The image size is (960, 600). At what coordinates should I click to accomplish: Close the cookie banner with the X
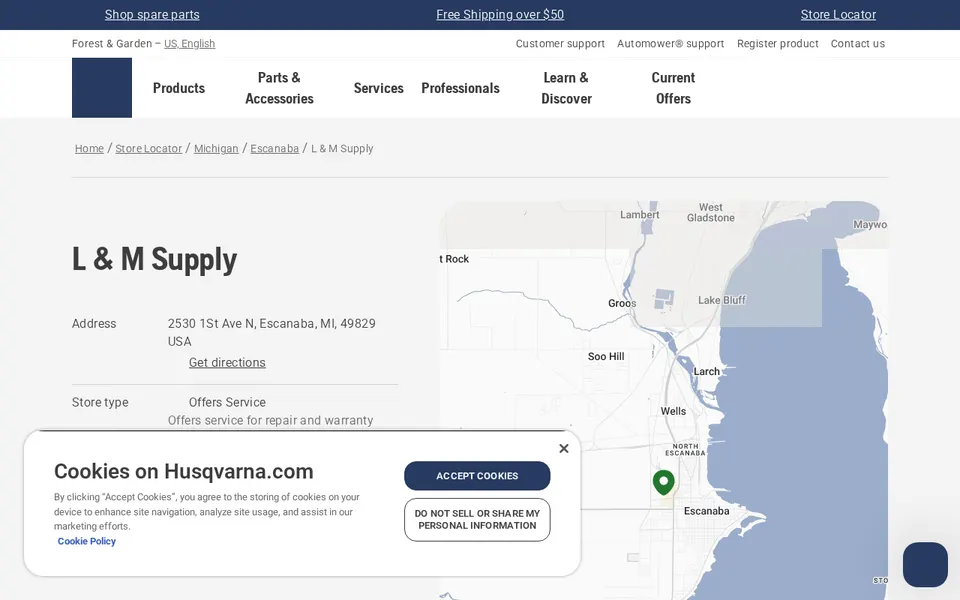pyautogui.click(x=564, y=449)
